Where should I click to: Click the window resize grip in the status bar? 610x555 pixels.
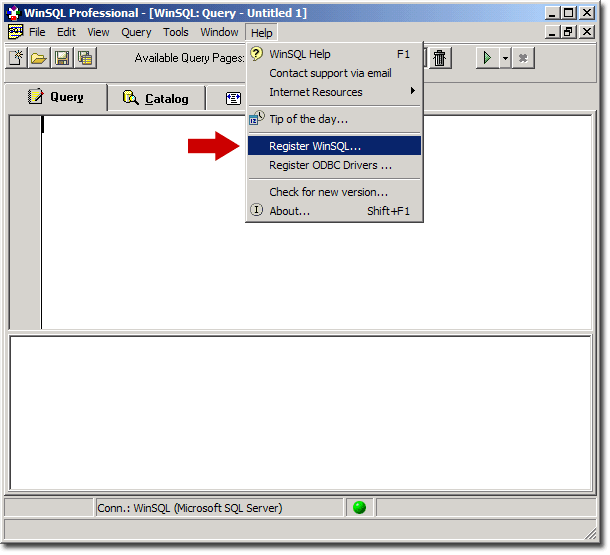[x=592, y=535]
